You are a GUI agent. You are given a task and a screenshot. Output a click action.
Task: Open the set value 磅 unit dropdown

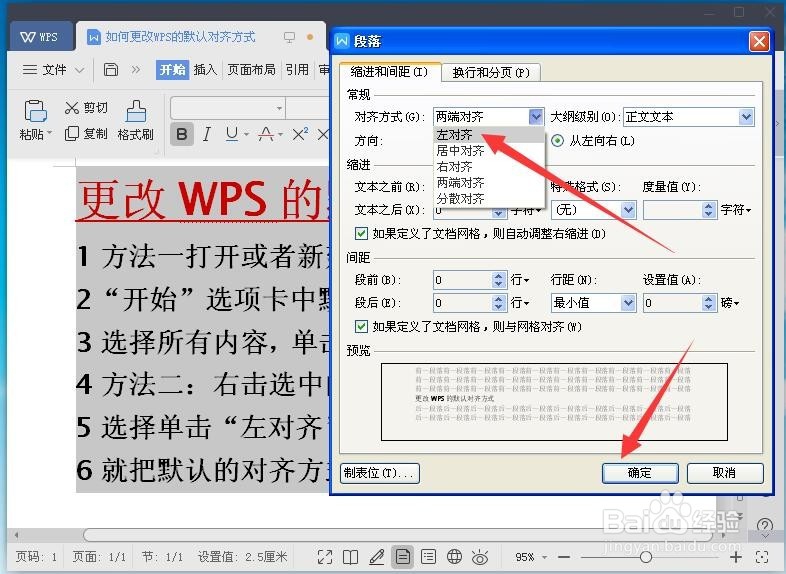[x=730, y=303]
